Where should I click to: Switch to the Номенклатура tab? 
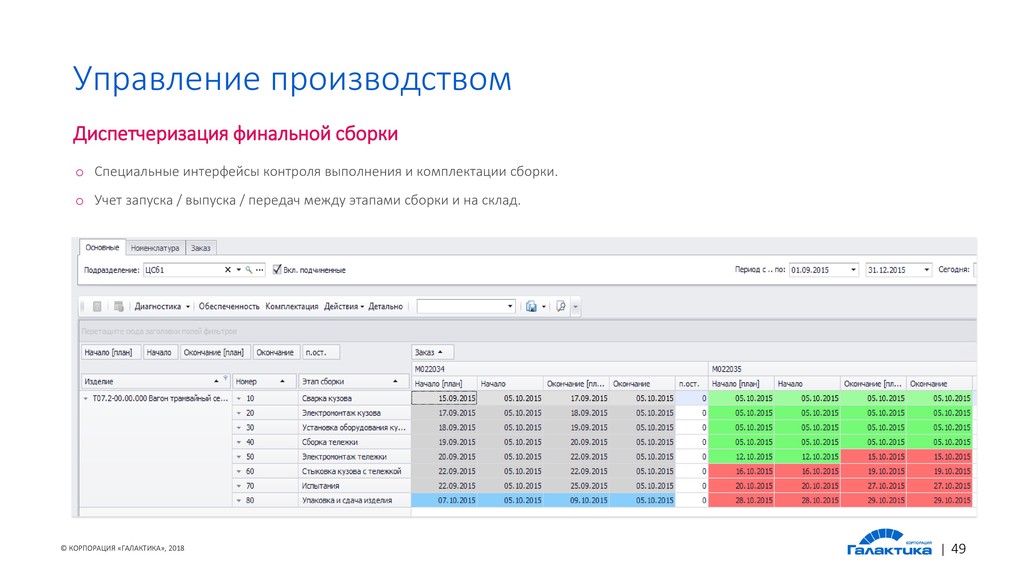(155, 248)
